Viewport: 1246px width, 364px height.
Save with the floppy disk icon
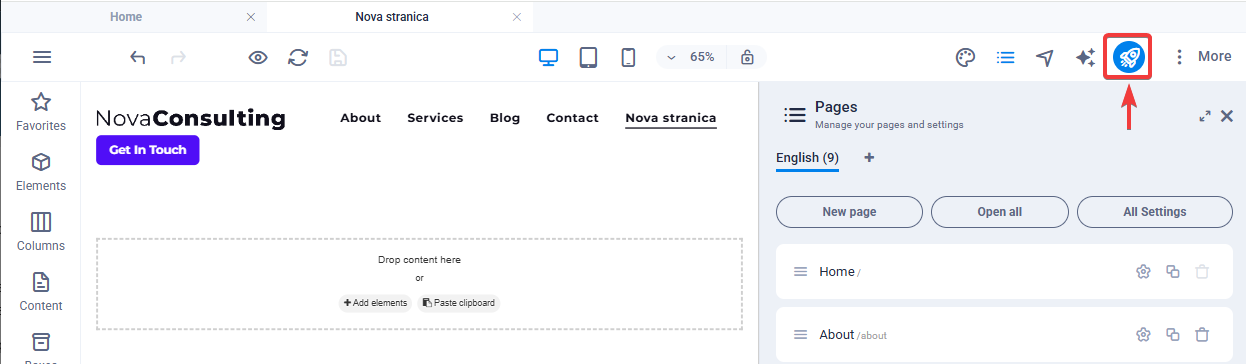338,57
